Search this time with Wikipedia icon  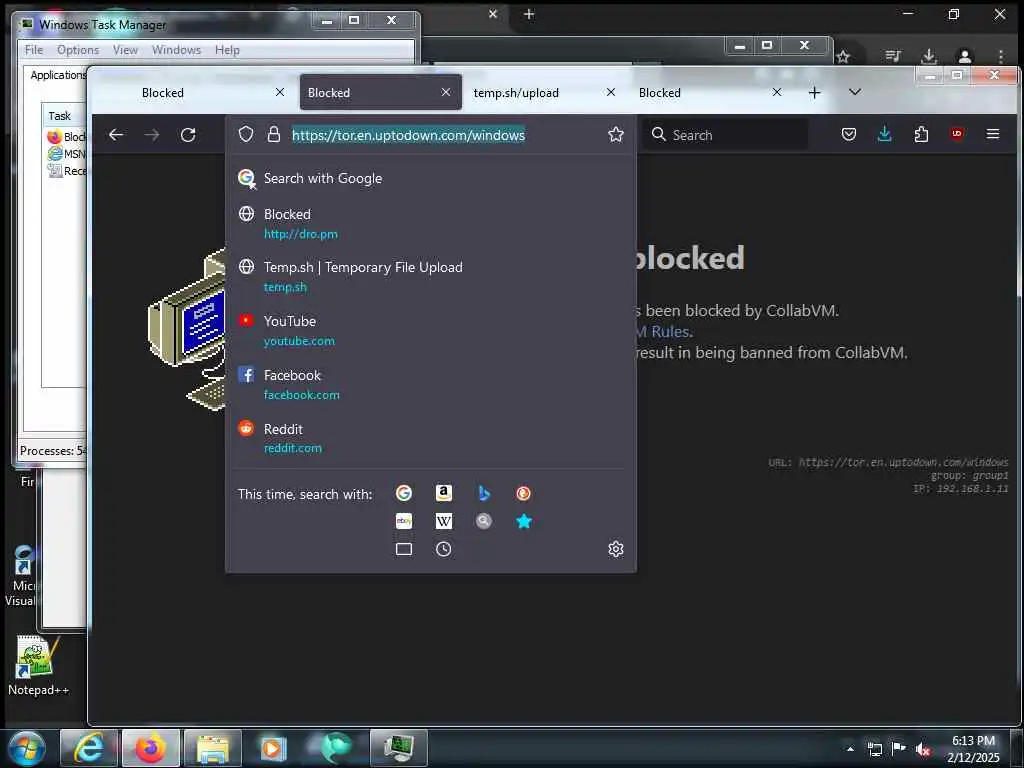pyautogui.click(x=443, y=521)
